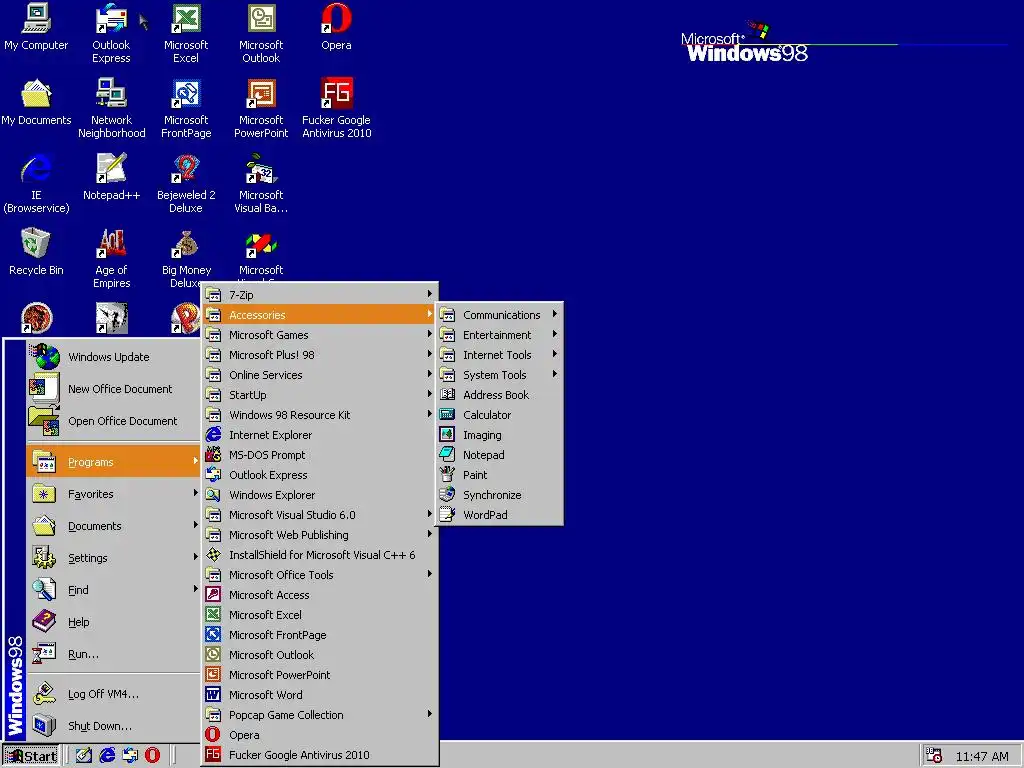Expand Windows 98 Resource Kit folder
This screenshot has width=1024, height=768.
(319, 415)
